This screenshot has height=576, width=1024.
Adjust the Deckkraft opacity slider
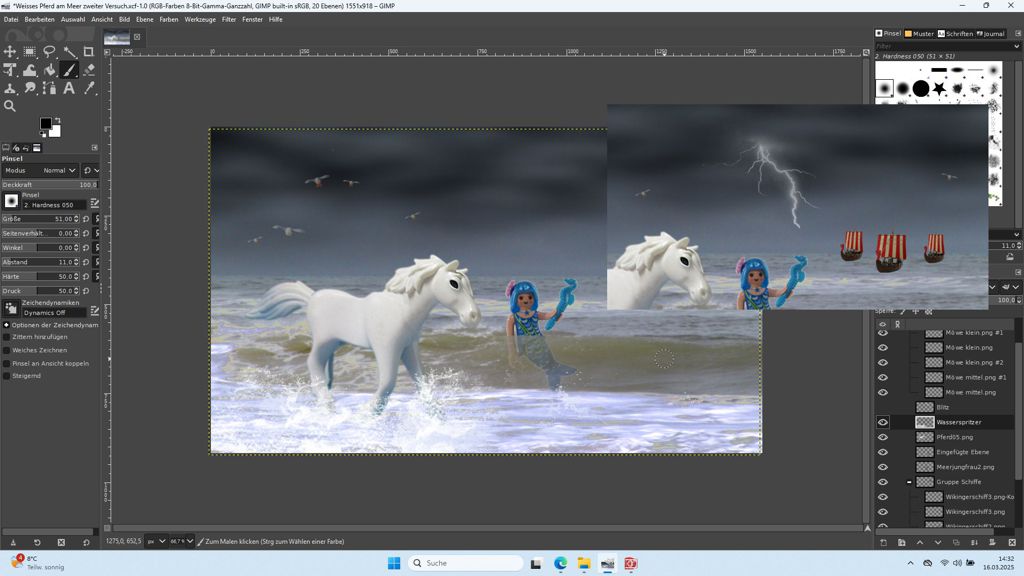50,185
